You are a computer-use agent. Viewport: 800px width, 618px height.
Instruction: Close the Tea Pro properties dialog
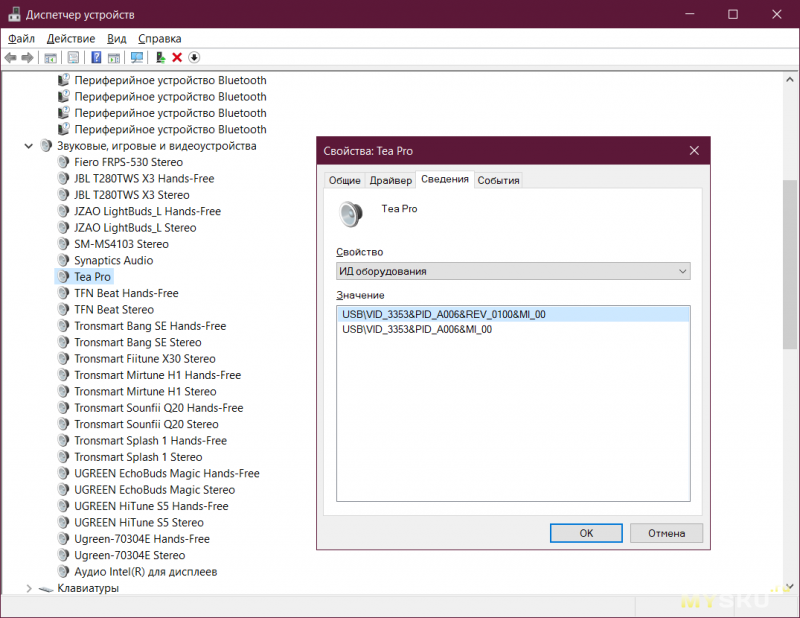[694, 151]
